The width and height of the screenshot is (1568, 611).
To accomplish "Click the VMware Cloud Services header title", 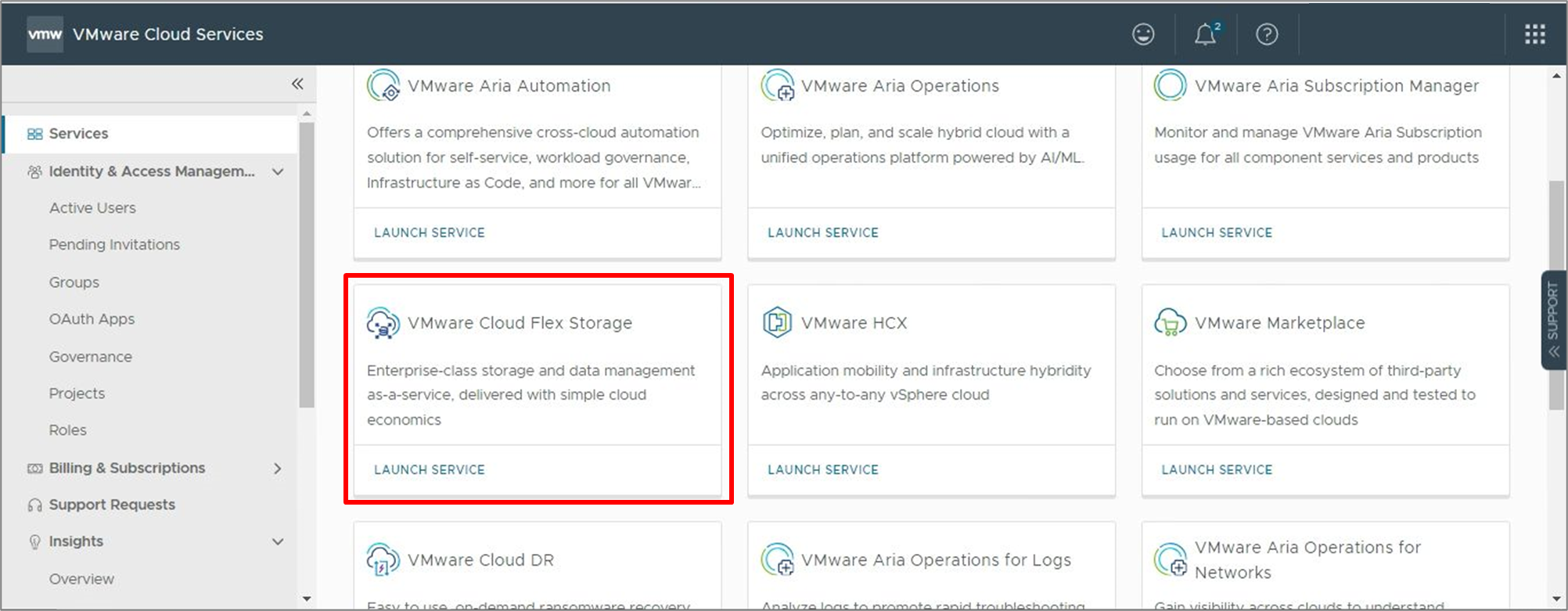I will [167, 34].
